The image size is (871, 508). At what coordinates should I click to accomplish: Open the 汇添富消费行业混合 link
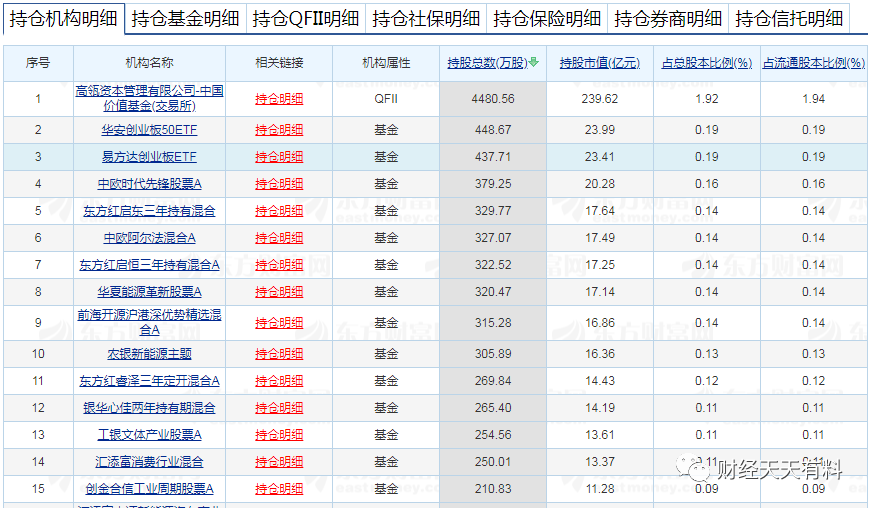149,461
